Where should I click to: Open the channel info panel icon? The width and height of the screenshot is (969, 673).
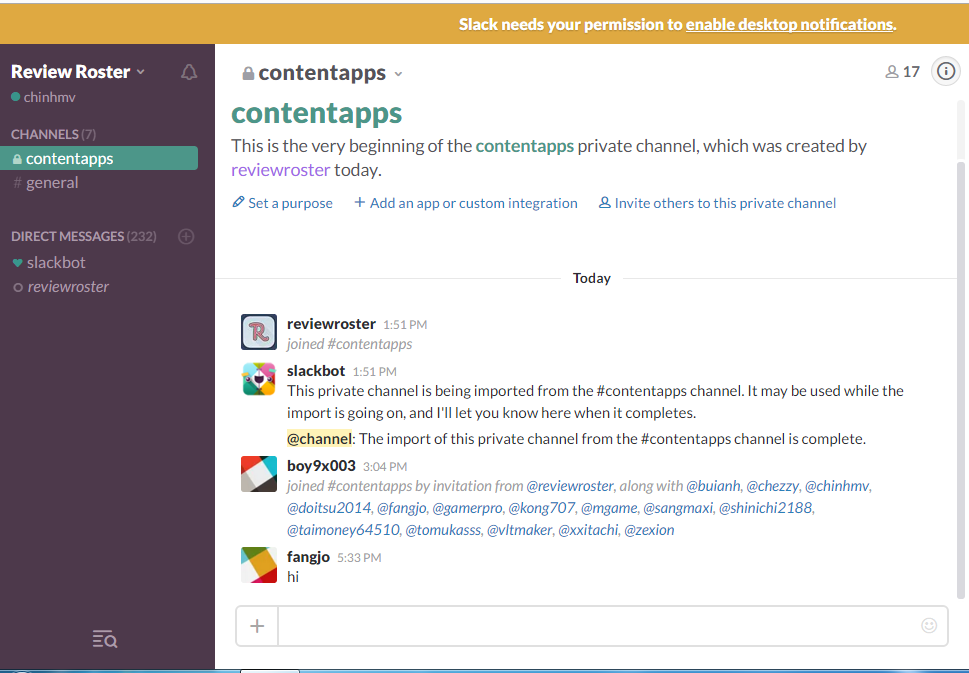945,71
